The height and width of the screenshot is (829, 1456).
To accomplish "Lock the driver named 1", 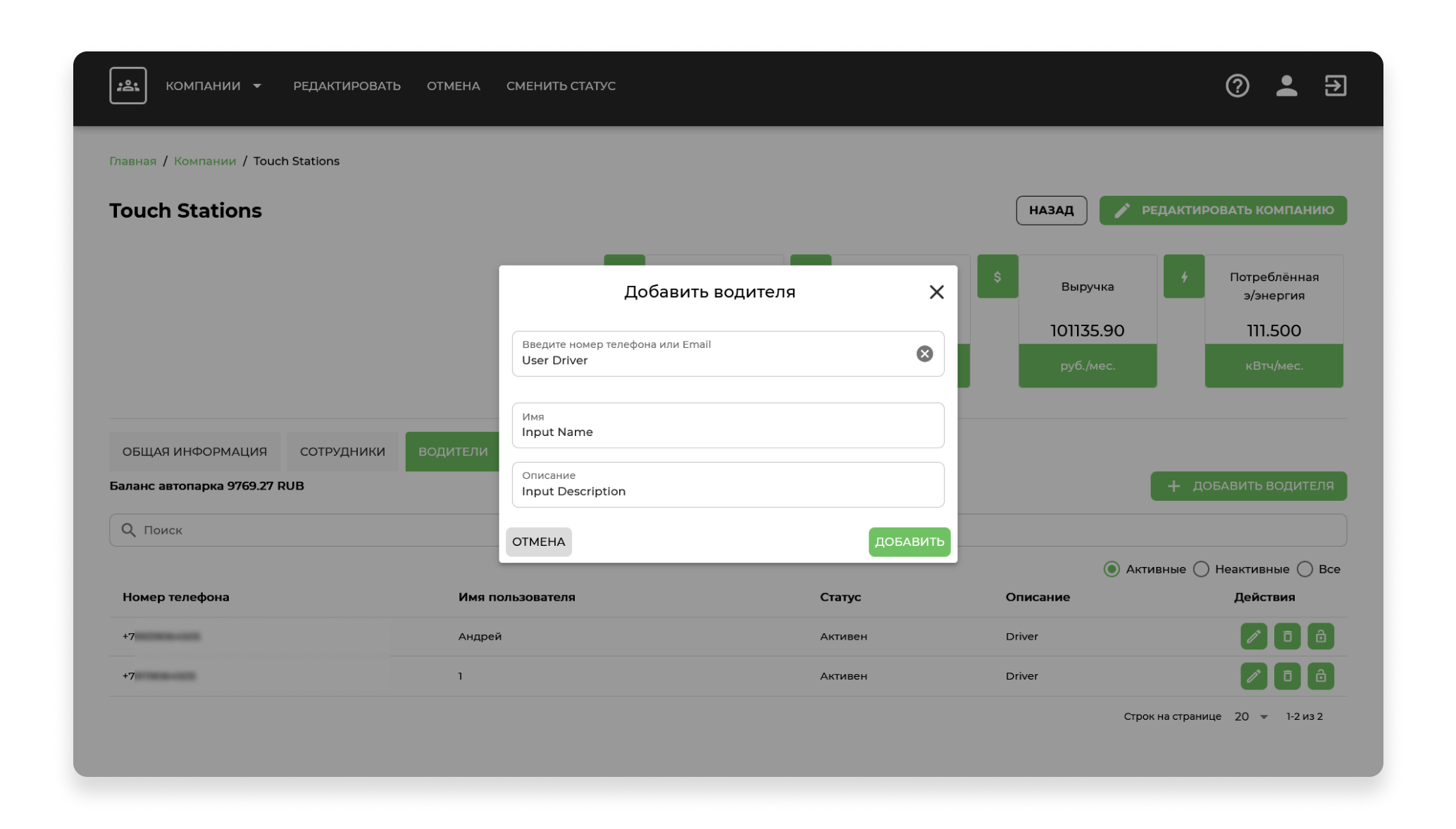I will tap(1321, 676).
